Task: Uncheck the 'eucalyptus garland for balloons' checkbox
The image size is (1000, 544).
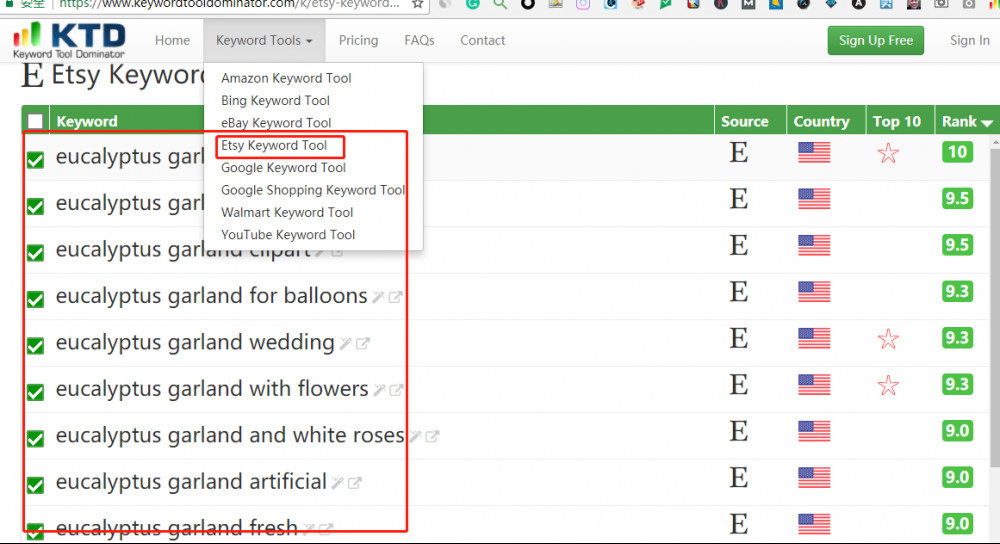Action: point(36,299)
